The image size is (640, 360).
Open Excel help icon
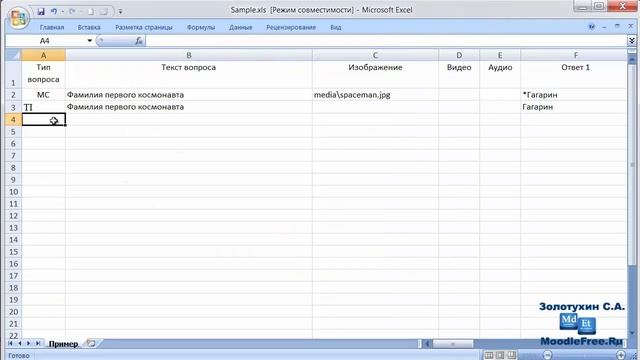[x=591, y=27]
